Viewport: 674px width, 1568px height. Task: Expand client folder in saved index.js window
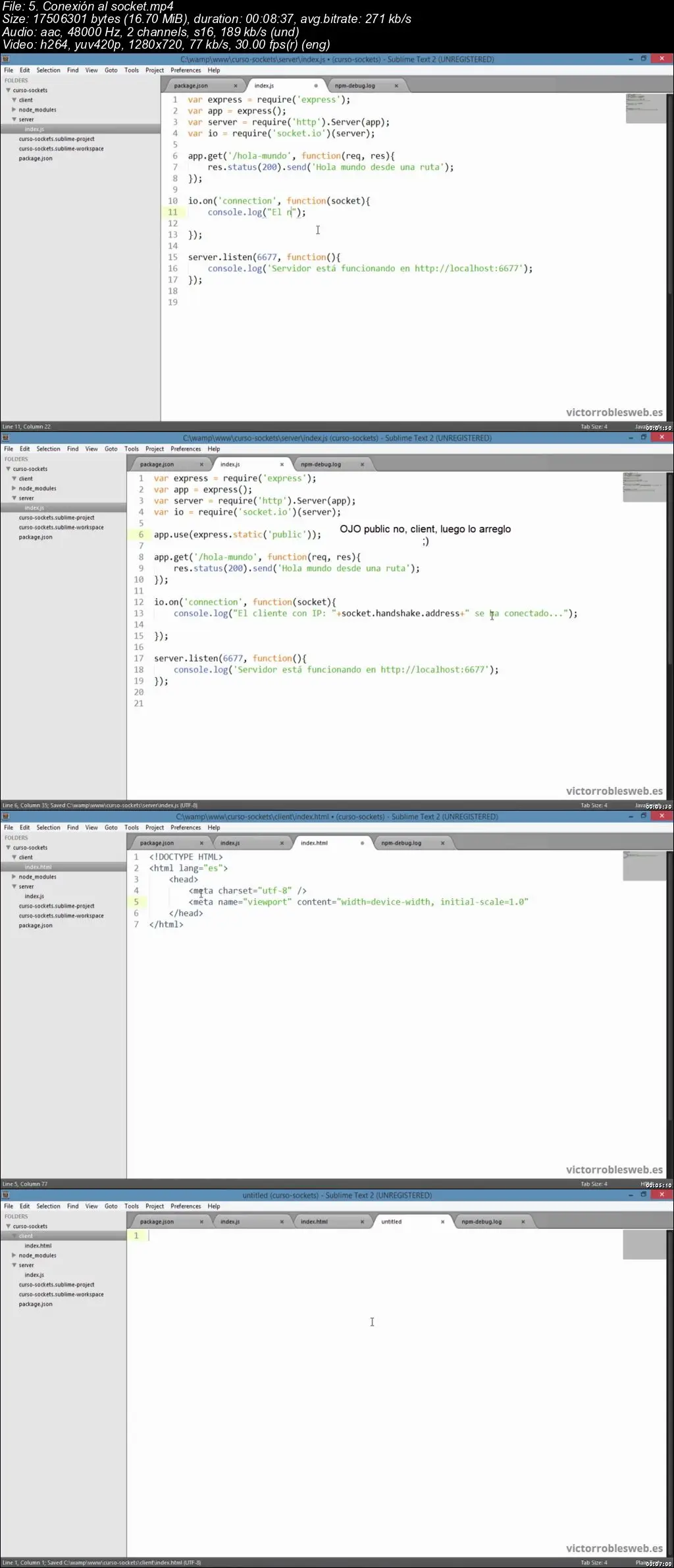(x=14, y=479)
